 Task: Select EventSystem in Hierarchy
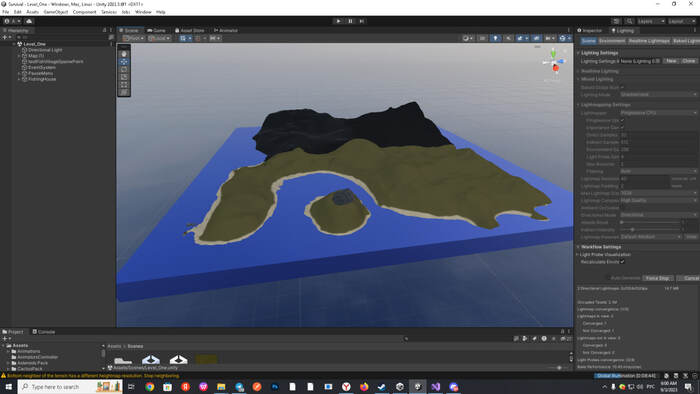point(42,67)
